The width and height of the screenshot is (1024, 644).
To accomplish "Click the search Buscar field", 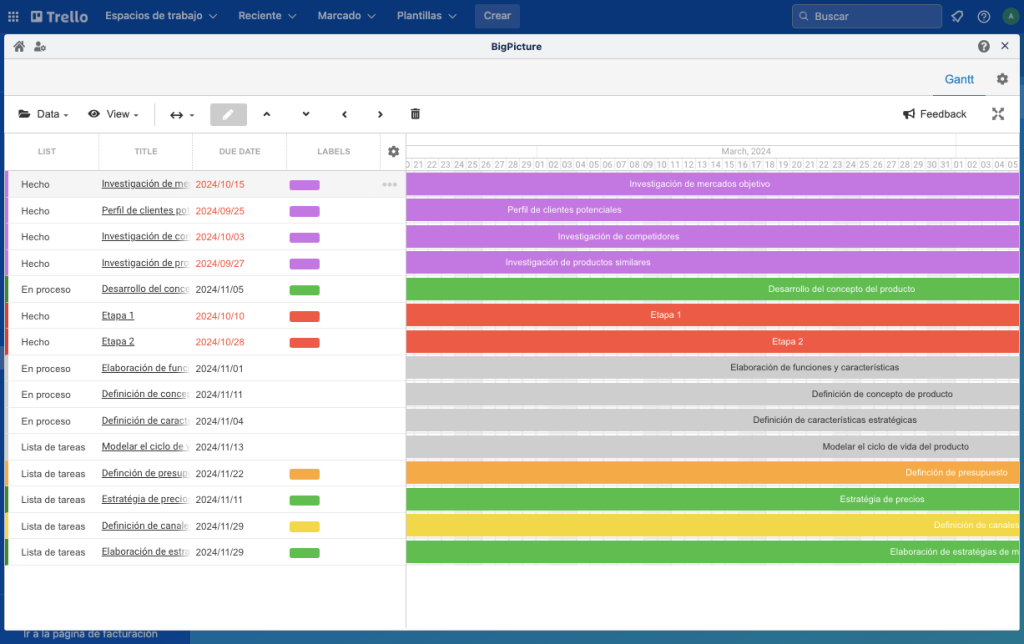I will tap(866, 15).
